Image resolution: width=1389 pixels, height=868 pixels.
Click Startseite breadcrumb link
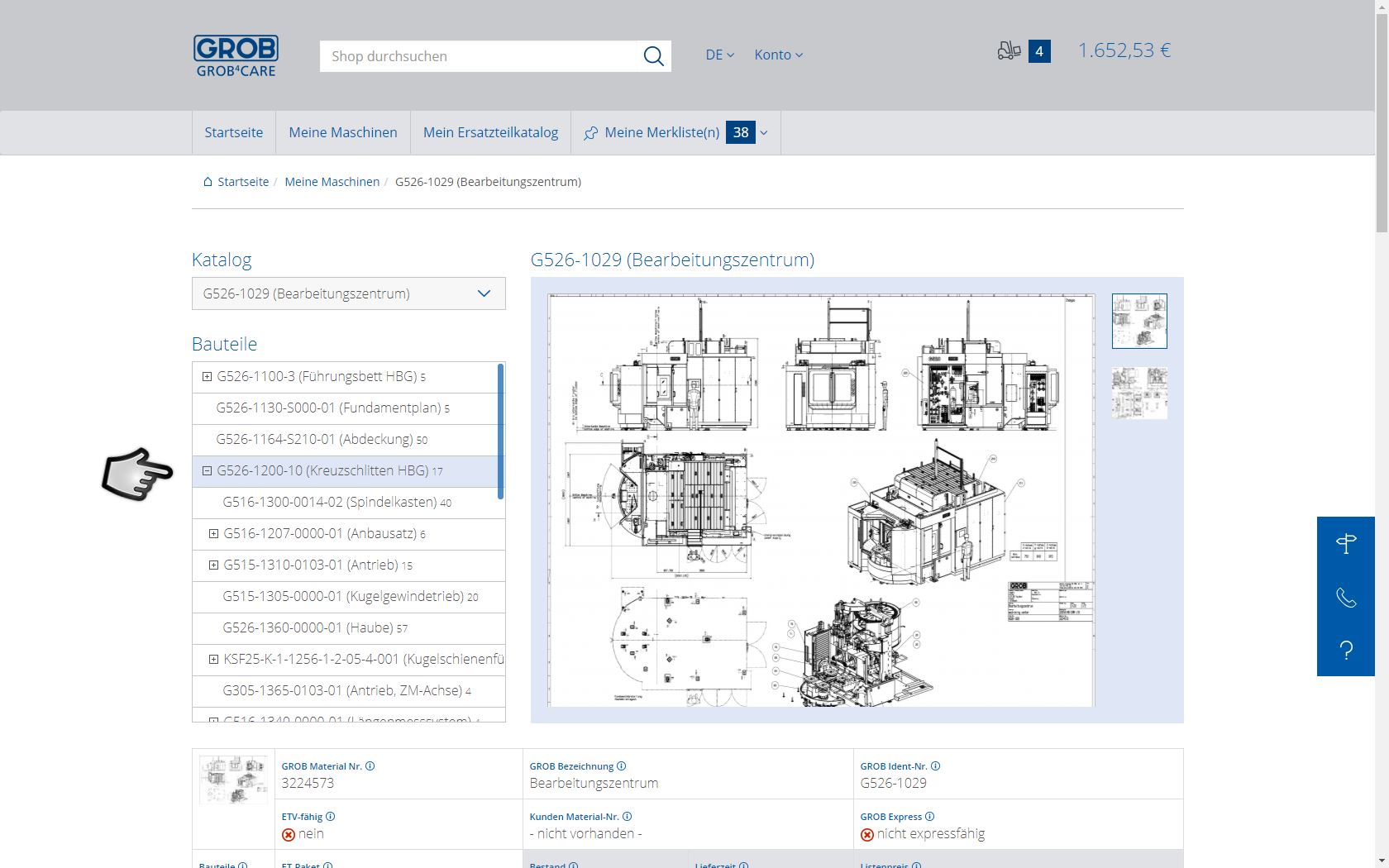point(243,181)
